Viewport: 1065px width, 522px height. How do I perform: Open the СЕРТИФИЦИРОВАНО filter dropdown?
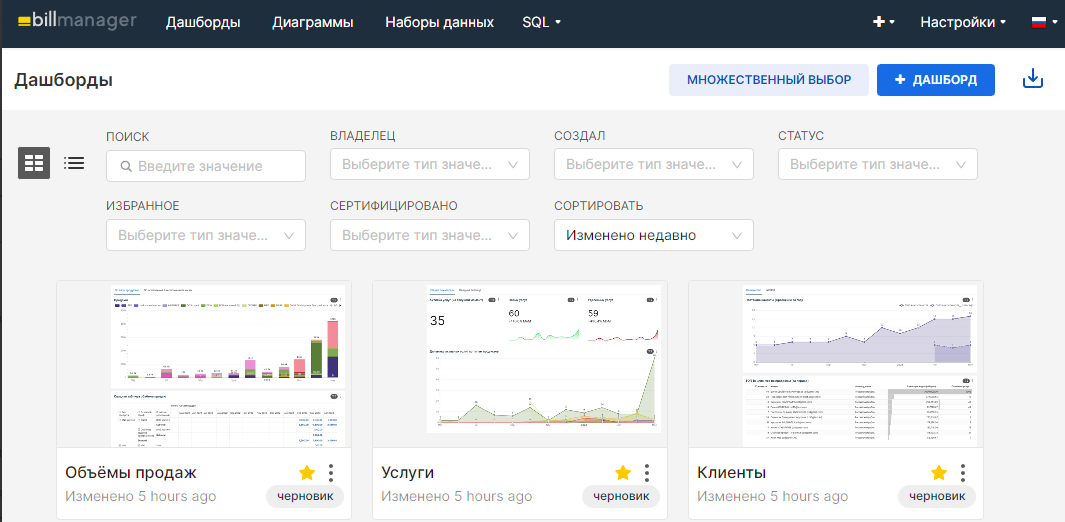click(430, 236)
